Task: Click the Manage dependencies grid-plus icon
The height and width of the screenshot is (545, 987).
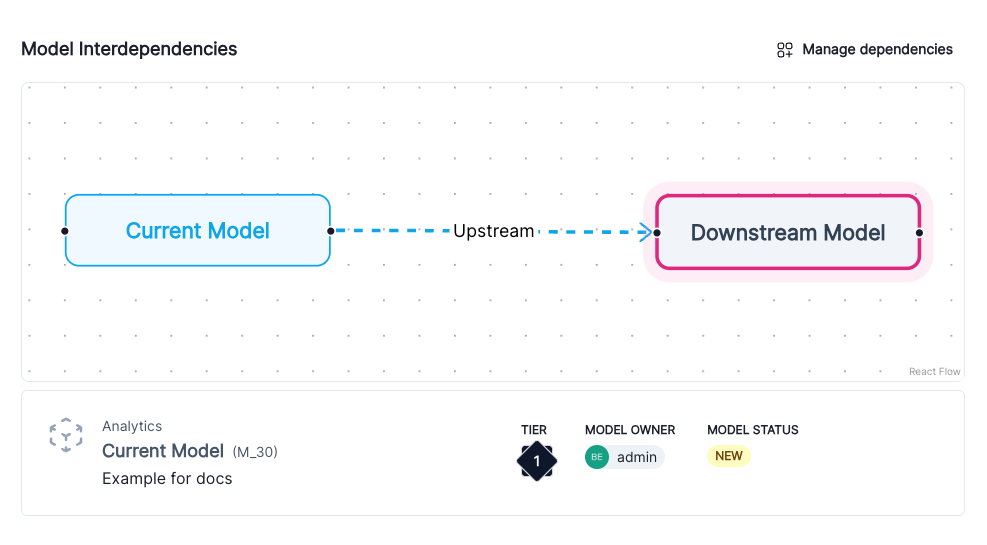Action: click(785, 50)
